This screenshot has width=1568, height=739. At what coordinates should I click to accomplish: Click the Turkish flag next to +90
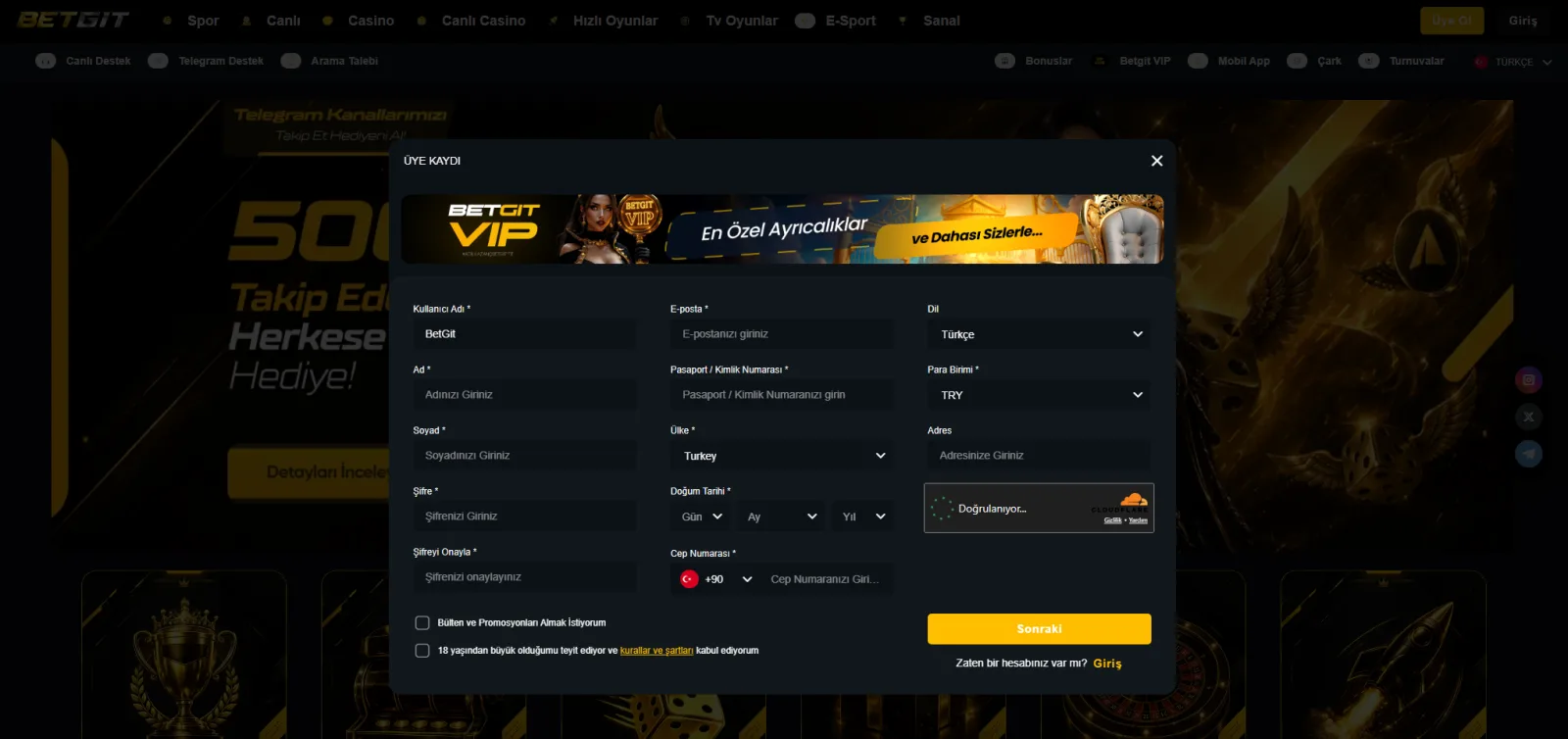(689, 579)
